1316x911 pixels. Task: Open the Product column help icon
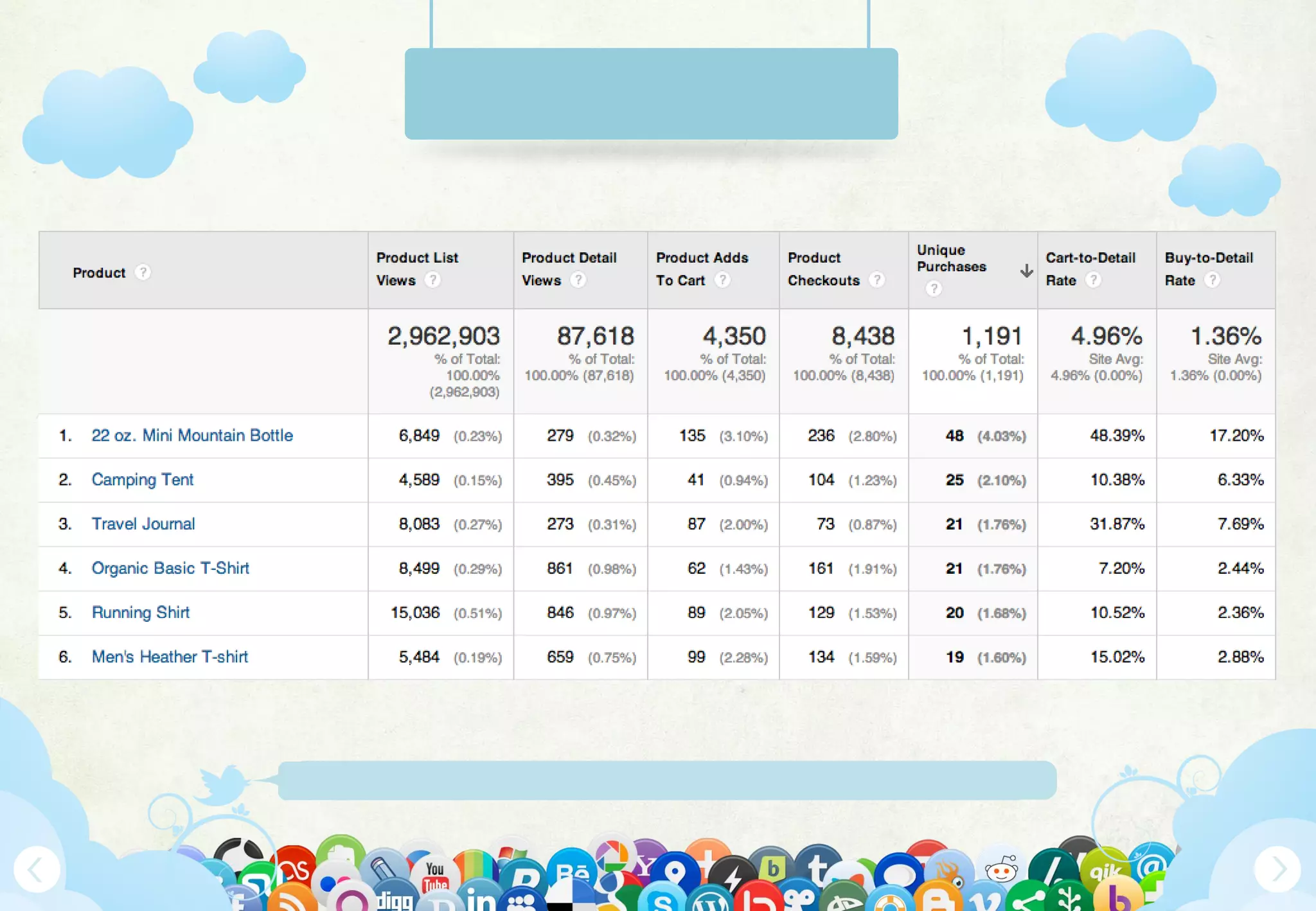pos(143,272)
